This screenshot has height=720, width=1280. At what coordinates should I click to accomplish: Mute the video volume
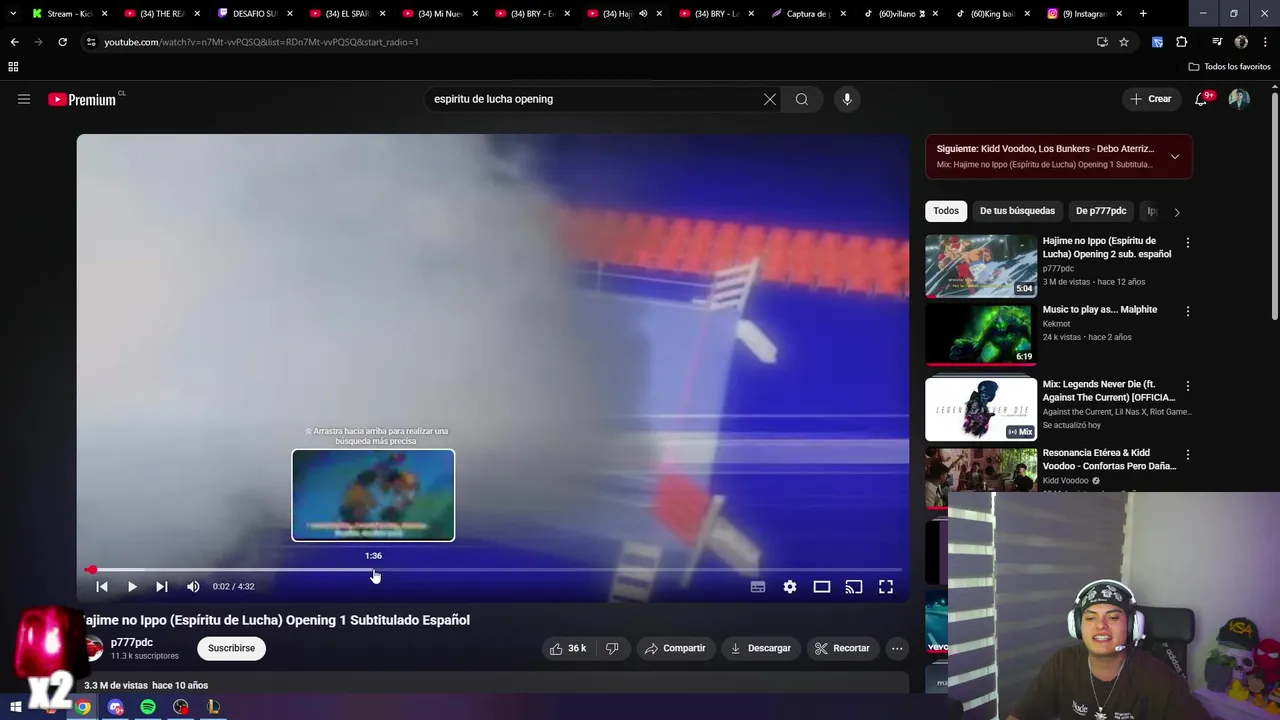click(193, 587)
